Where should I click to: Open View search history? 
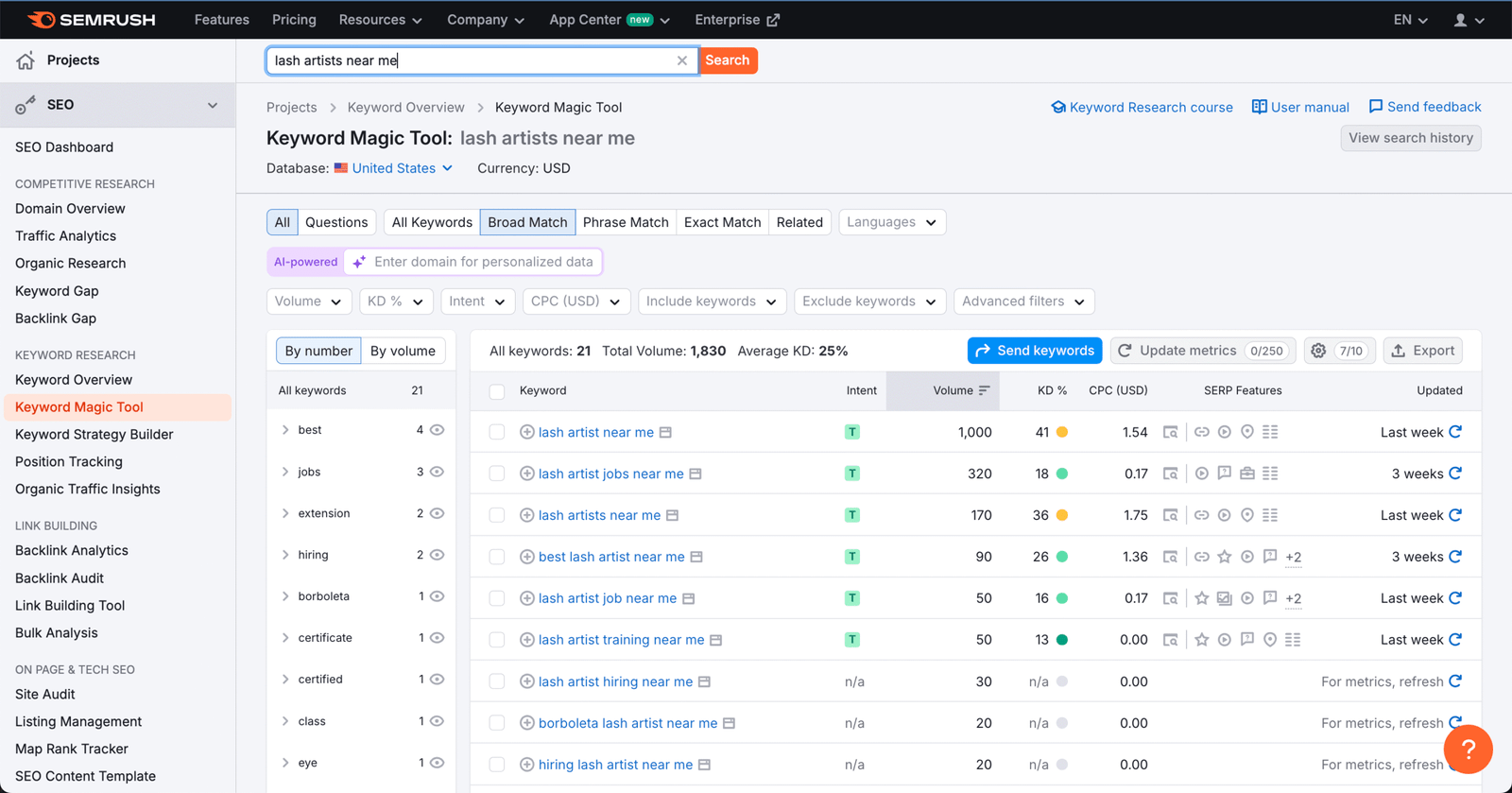1411,138
